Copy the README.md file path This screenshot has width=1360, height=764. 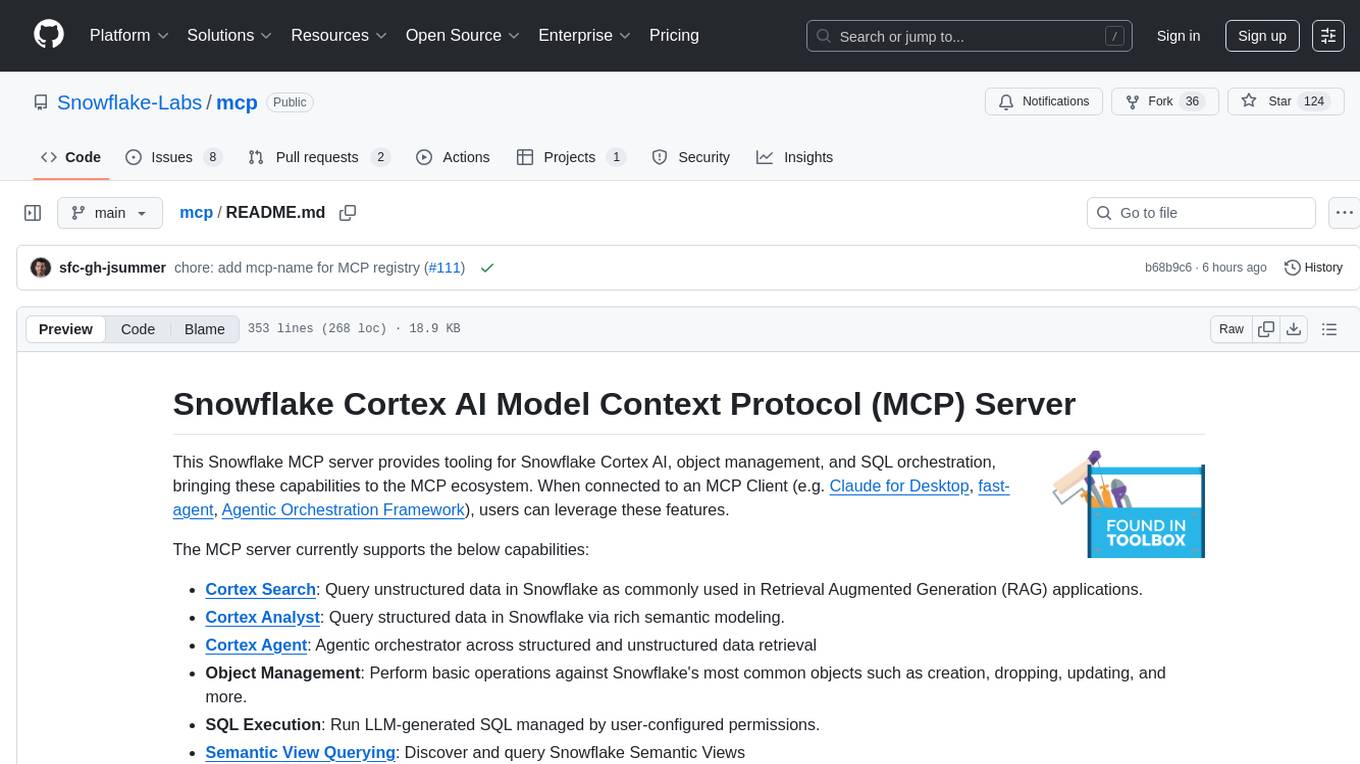click(x=348, y=213)
